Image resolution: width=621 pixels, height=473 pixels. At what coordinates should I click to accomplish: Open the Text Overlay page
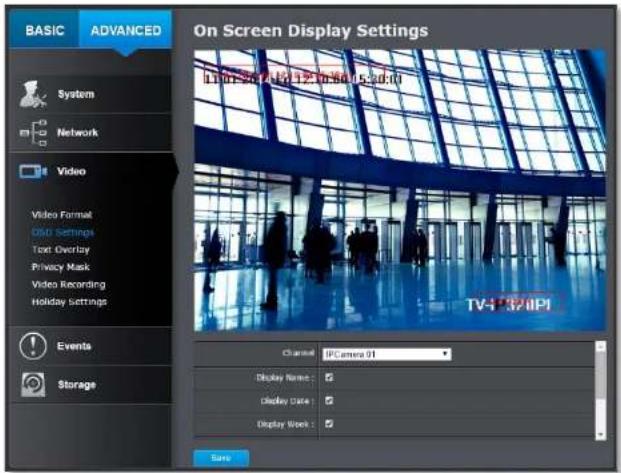click(x=61, y=250)
